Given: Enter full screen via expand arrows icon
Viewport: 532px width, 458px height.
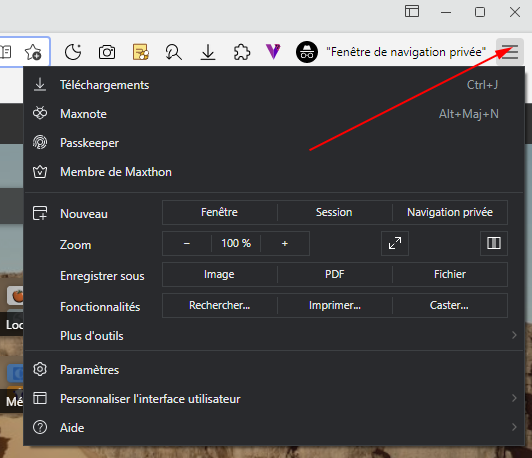Looking at the screenshot, I should point(395,243).
